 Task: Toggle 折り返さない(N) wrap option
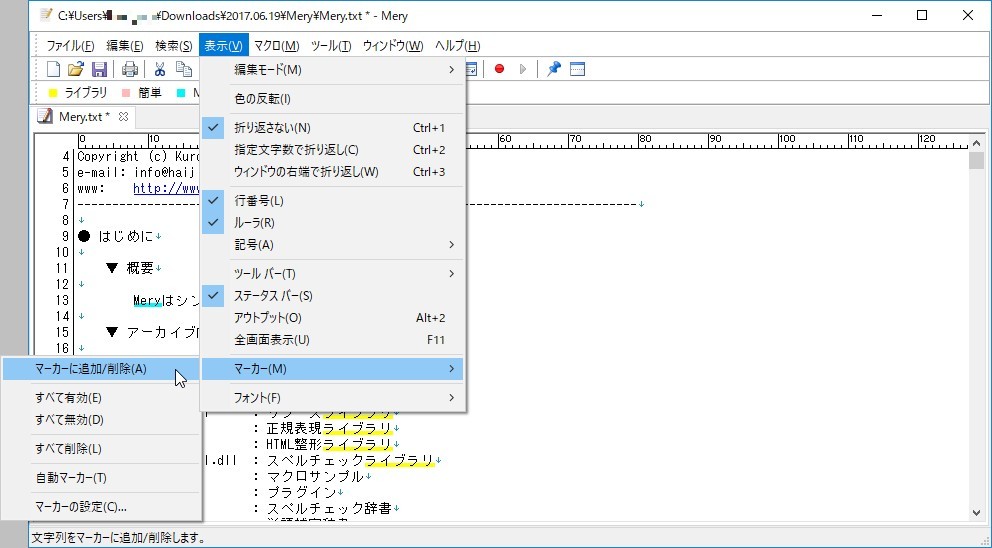click(x=332, y=128)
